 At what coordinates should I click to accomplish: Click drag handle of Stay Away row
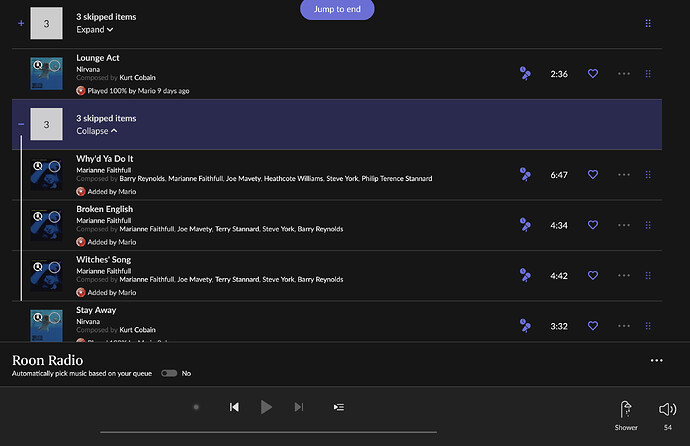648,326
